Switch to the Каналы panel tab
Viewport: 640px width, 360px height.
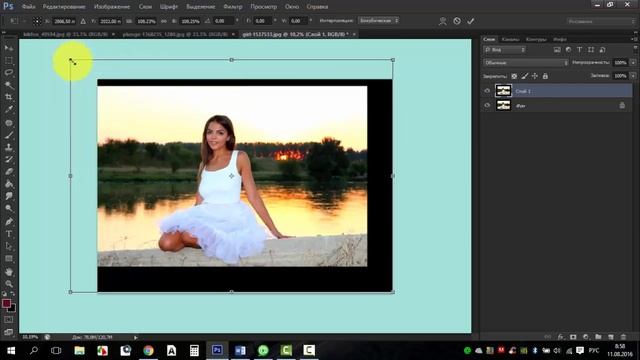click(510, 39)
